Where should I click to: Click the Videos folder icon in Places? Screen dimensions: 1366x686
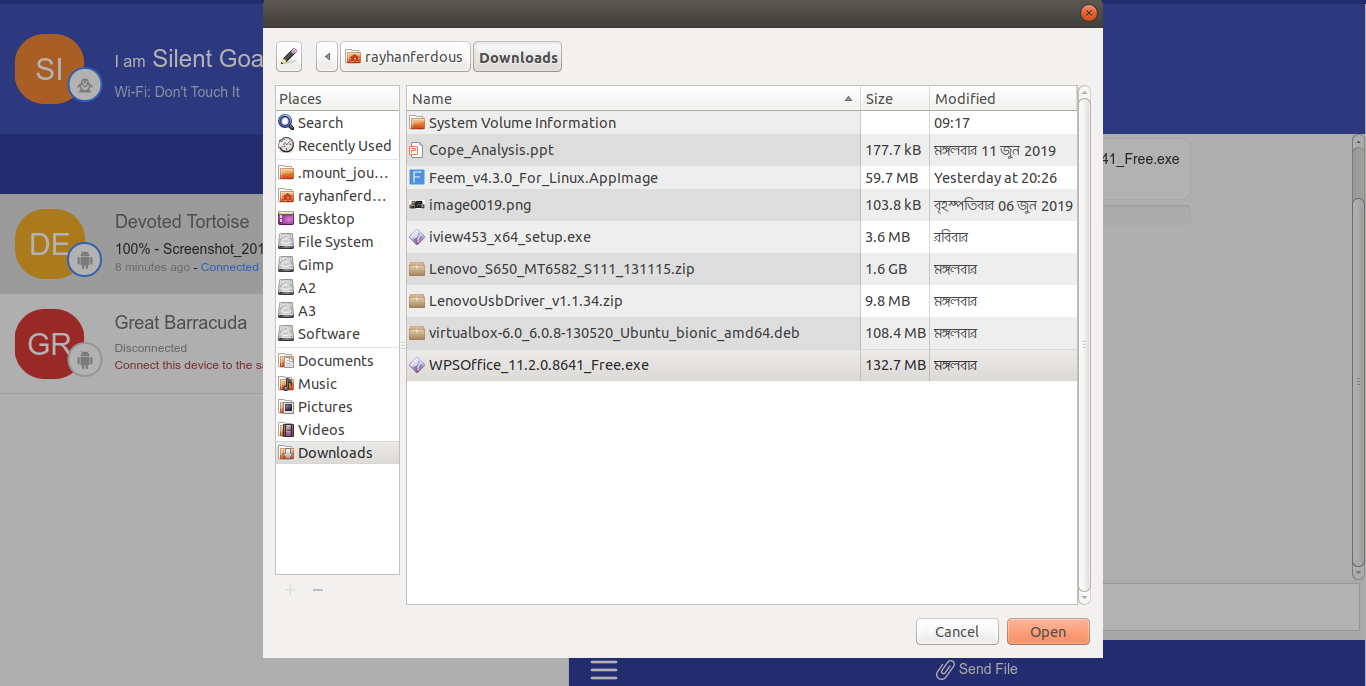click(x=286, y=430)
